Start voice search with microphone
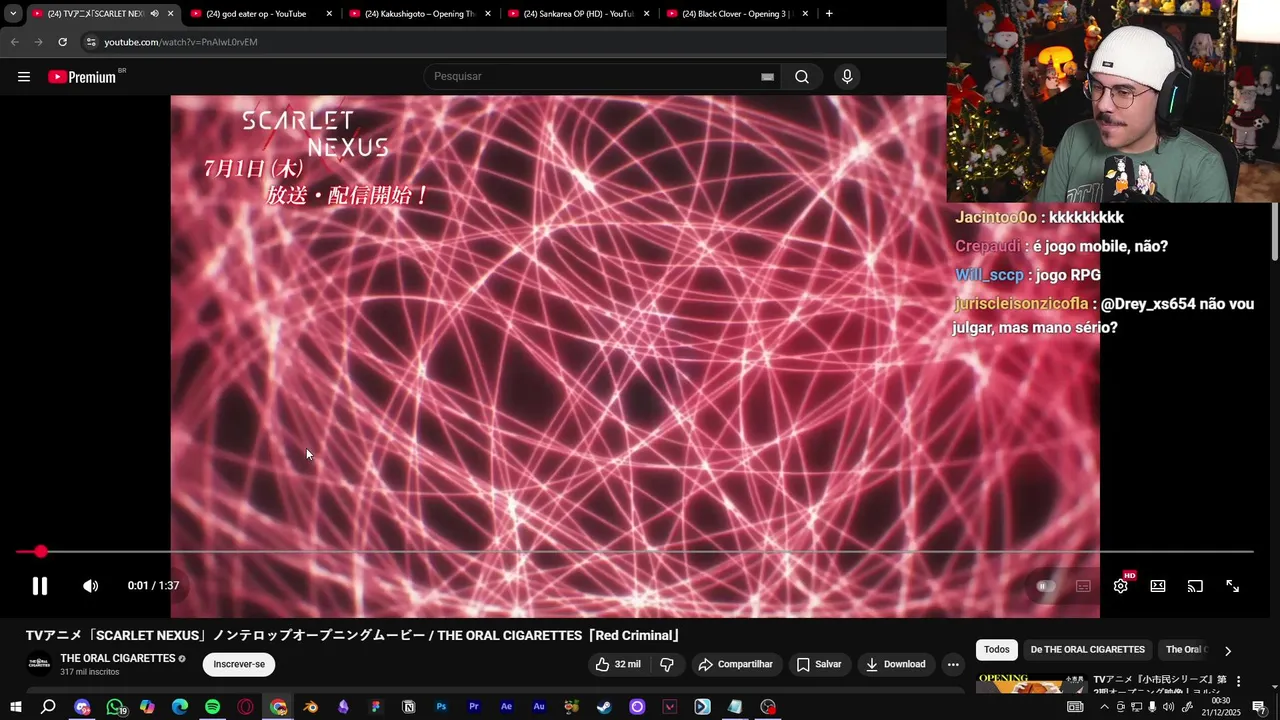Image resolution: width=1280 pixels, height=720 pixels. (x=847, y=77)
